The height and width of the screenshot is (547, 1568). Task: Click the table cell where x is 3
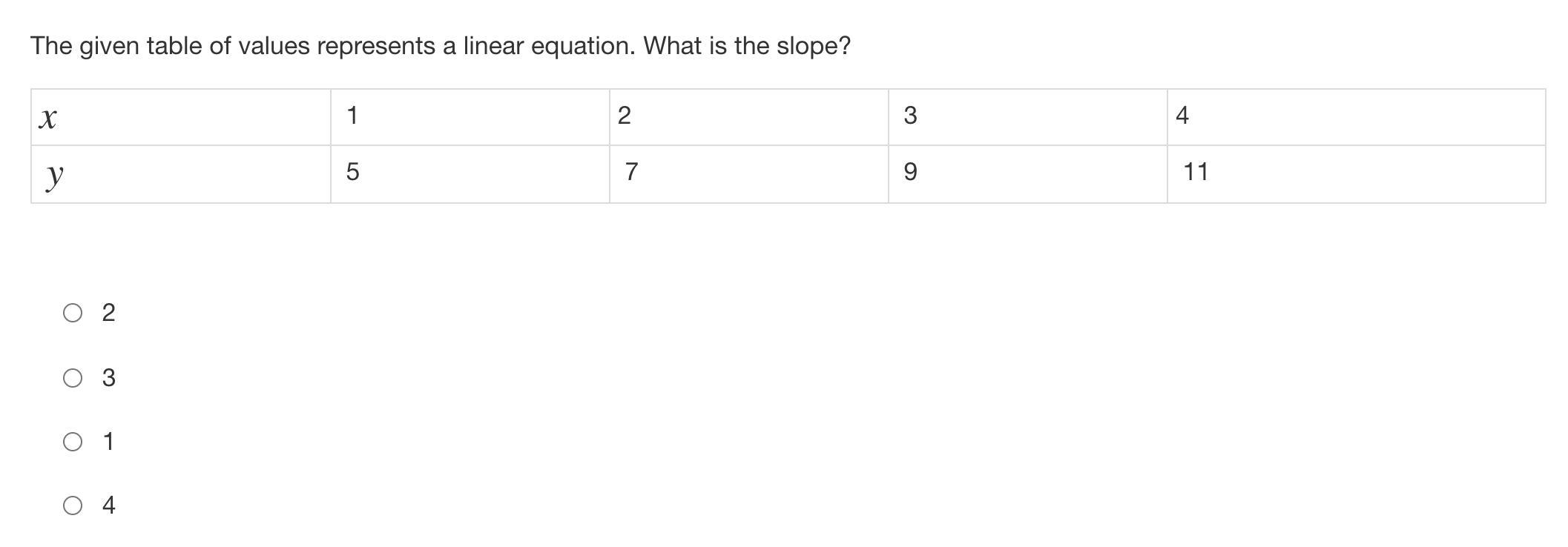point(1027,117)
